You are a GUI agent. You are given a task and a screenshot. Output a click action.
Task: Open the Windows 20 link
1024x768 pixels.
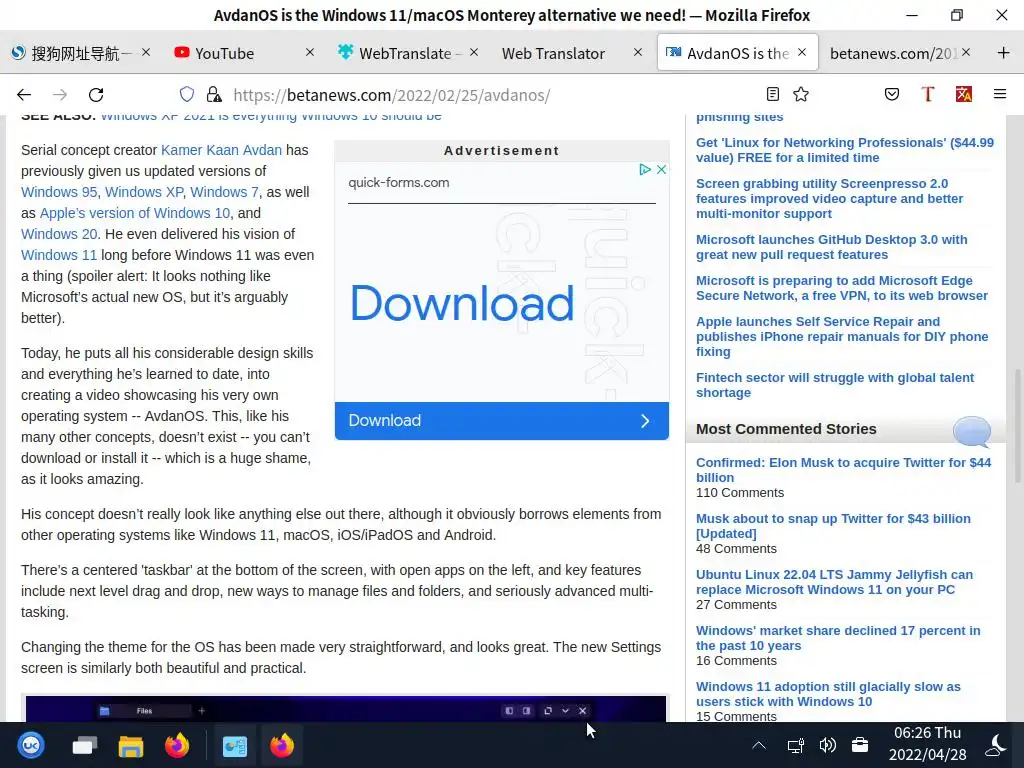pyautogui.click(x=59, y=234)
